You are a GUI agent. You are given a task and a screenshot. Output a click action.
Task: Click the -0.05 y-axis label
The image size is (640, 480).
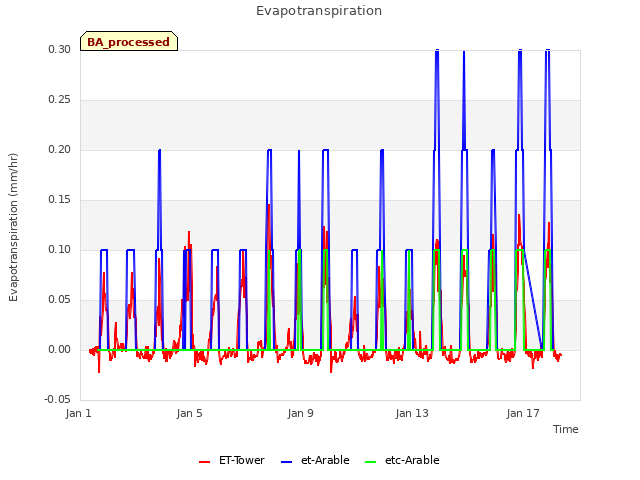(x=57, y=400)
